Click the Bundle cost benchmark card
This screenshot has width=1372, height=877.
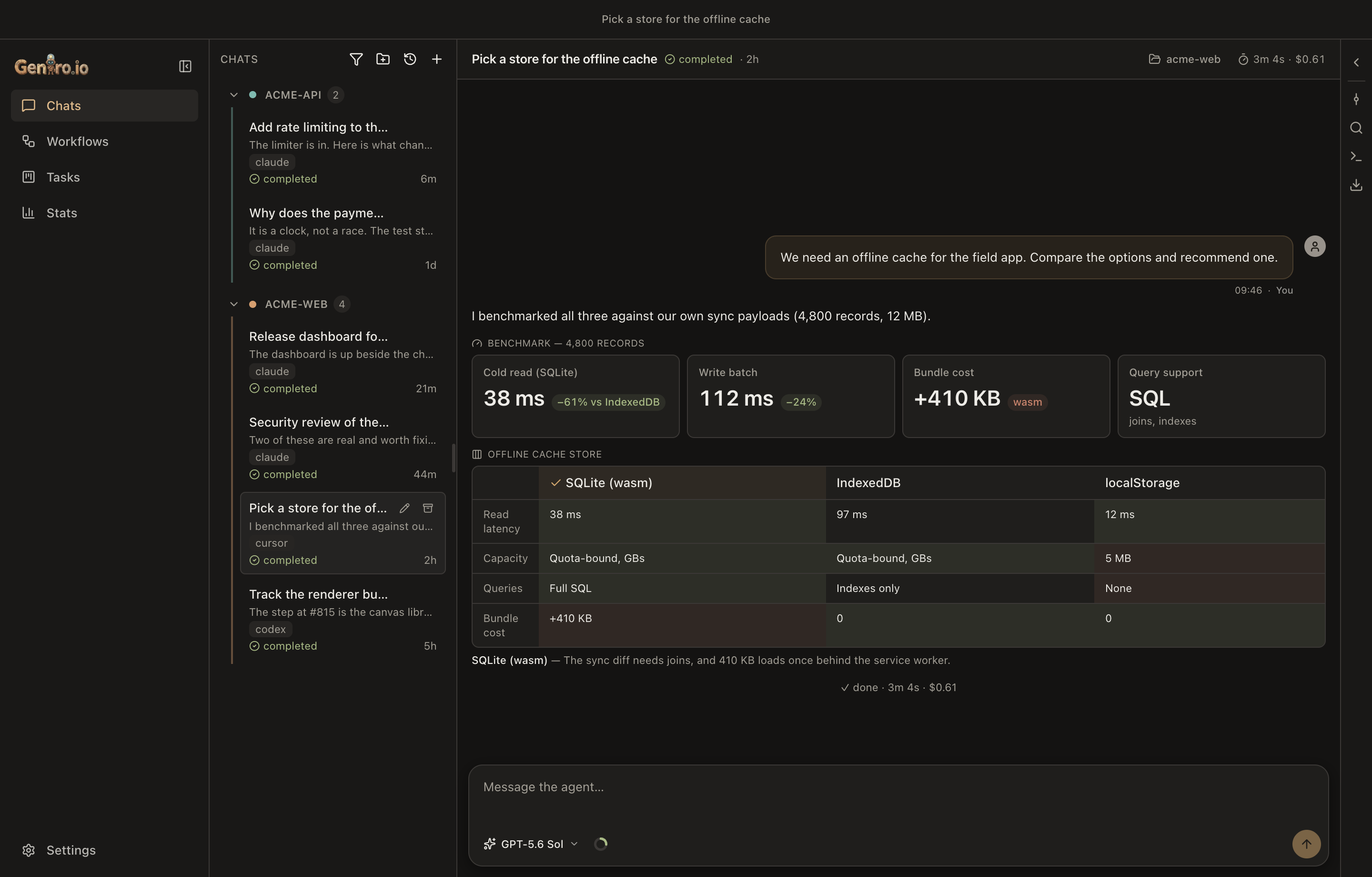1006,396
